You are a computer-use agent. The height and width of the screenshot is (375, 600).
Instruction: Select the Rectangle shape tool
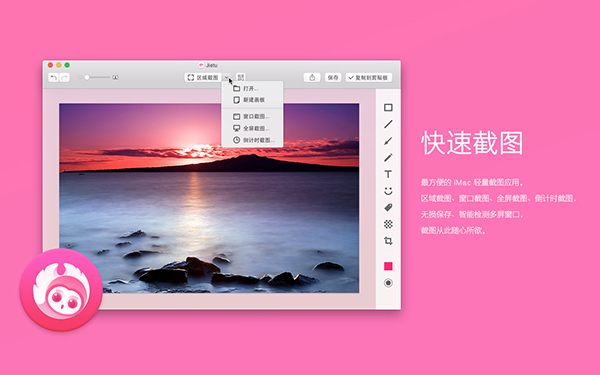point(388,108)
